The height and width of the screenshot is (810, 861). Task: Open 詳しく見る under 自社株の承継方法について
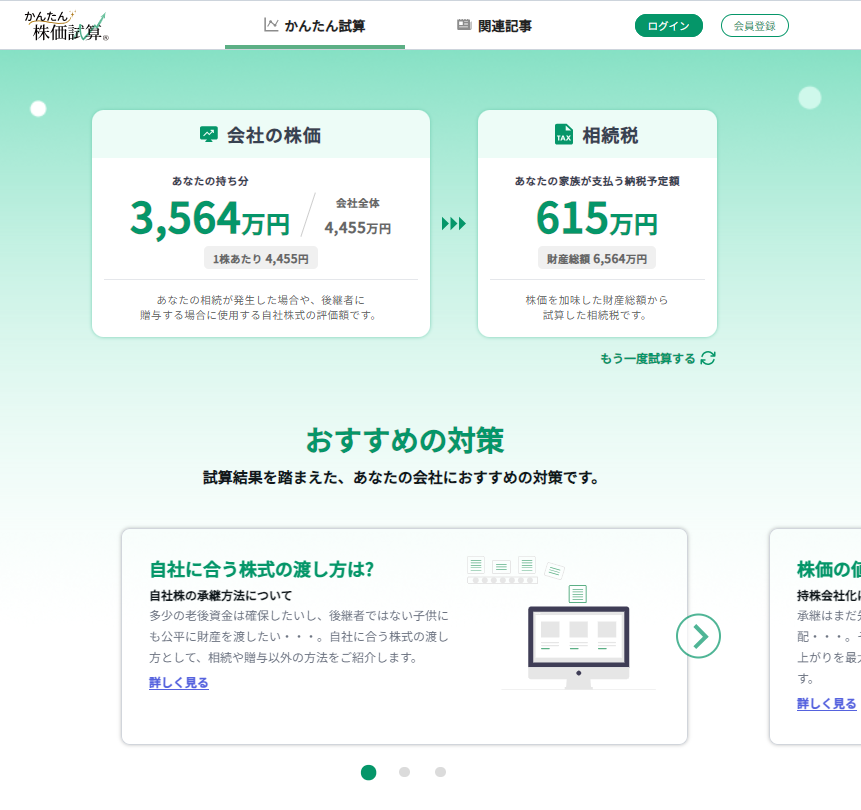click(179, 683)
